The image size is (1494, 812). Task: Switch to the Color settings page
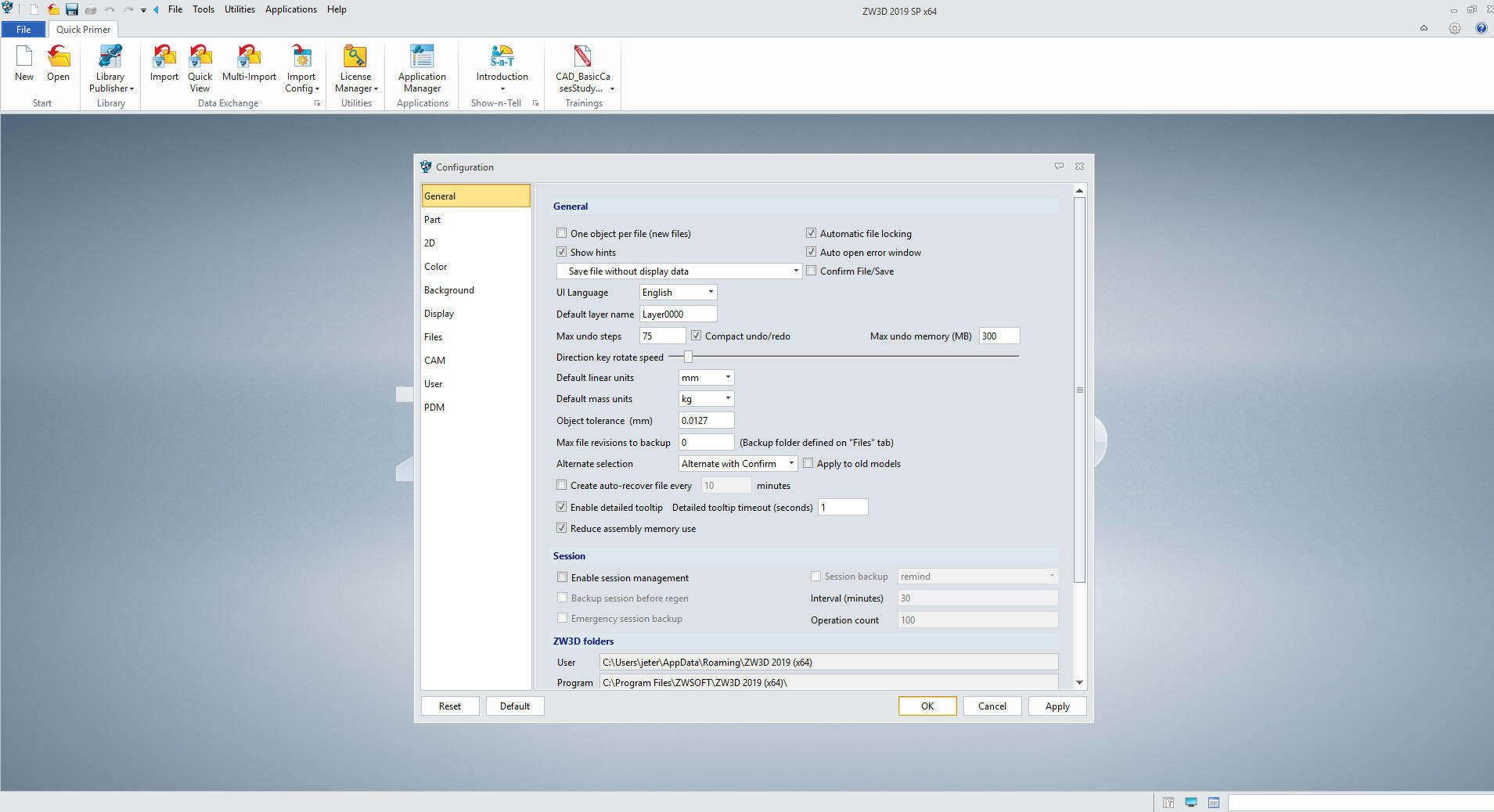(476, 267)
